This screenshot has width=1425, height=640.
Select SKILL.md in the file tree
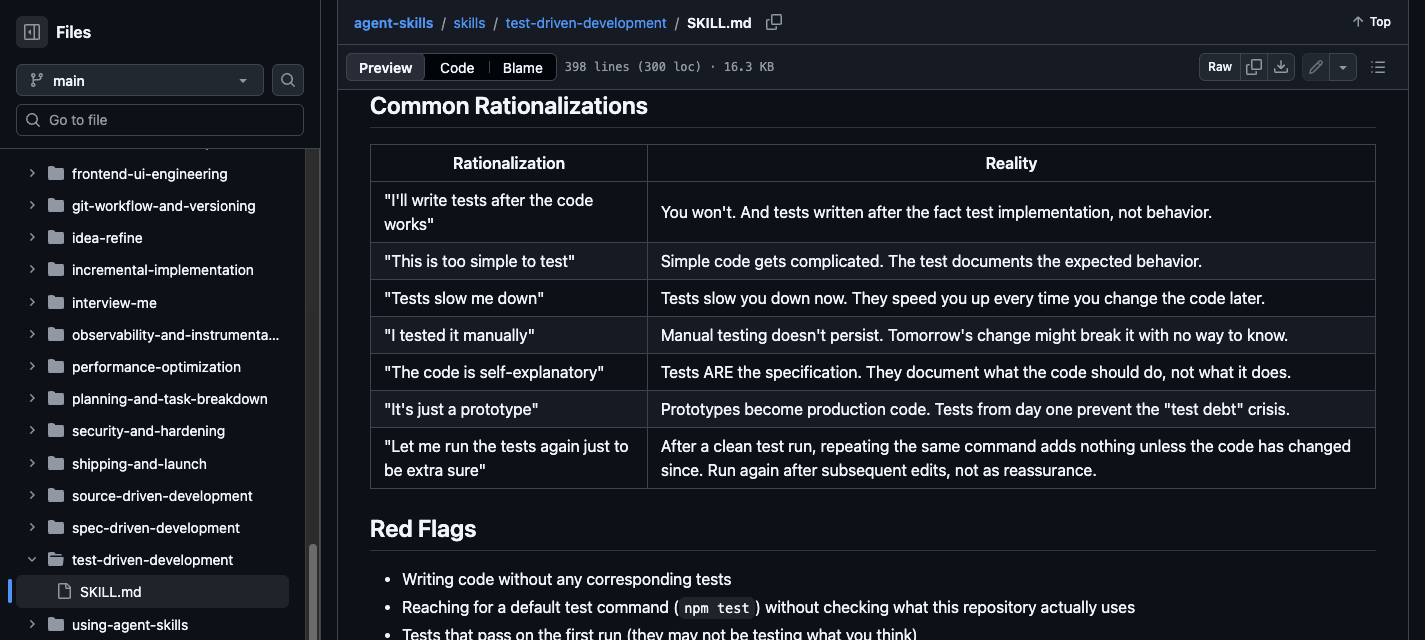click(152, 592)
